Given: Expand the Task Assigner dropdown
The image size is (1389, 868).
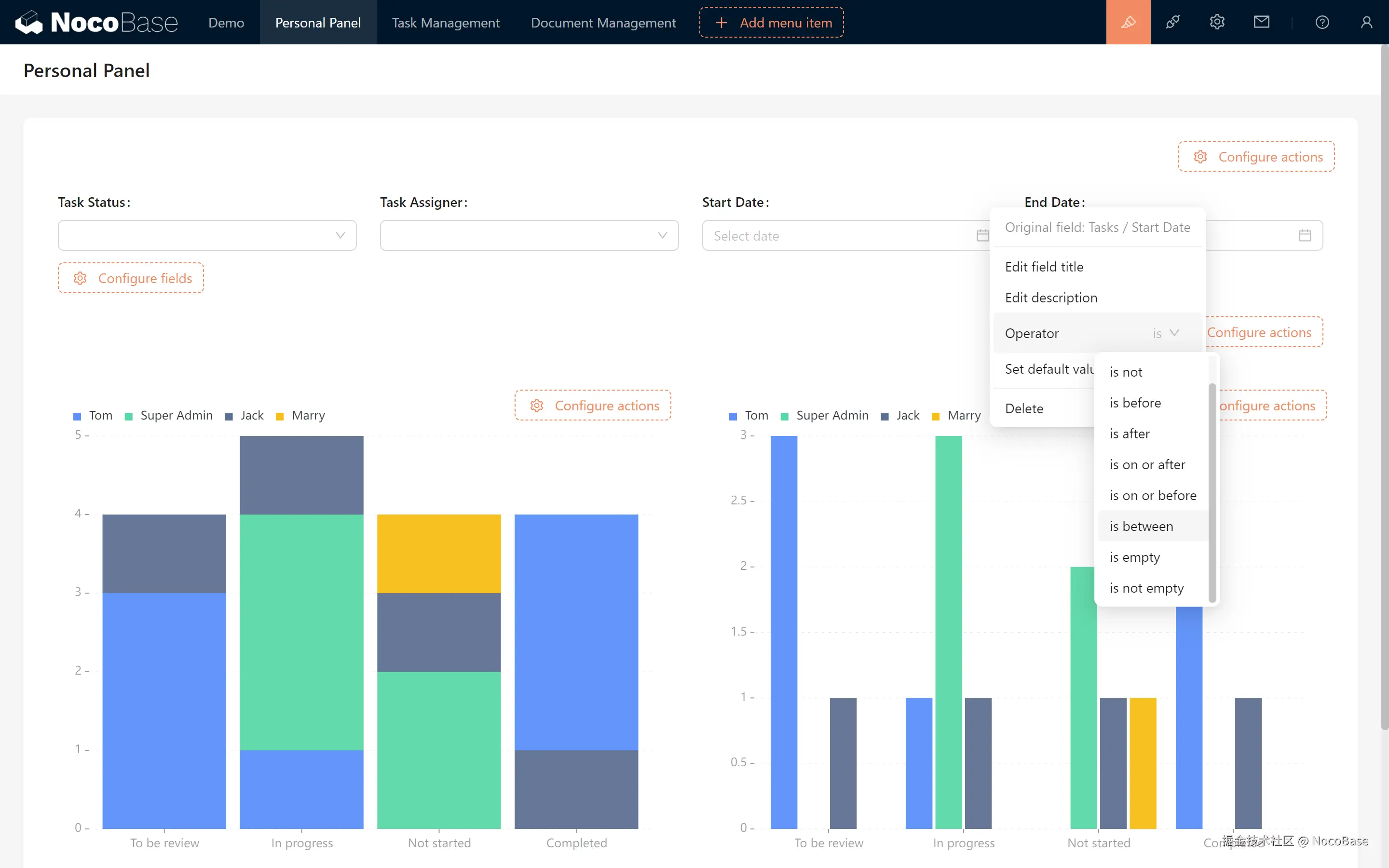Looking at the screenshot, I should (x=529, y=235).
